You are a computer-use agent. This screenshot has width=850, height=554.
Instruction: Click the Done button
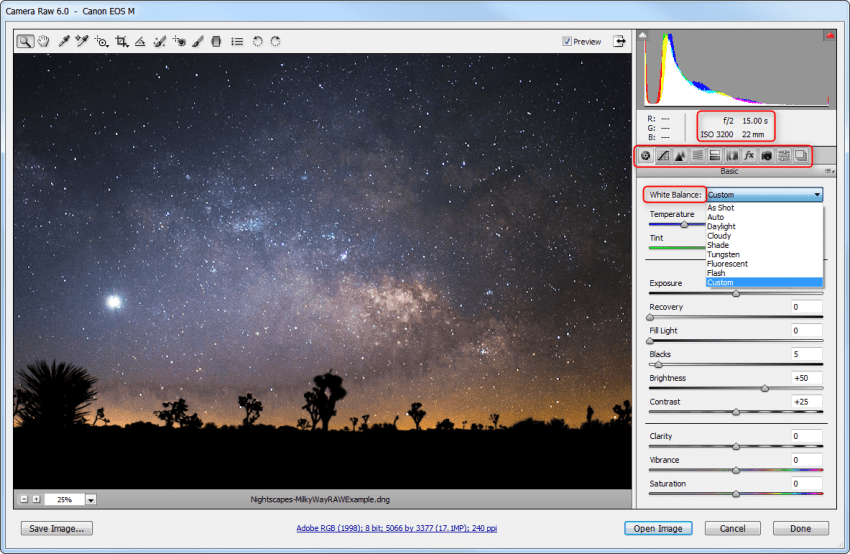coord(800,529)
